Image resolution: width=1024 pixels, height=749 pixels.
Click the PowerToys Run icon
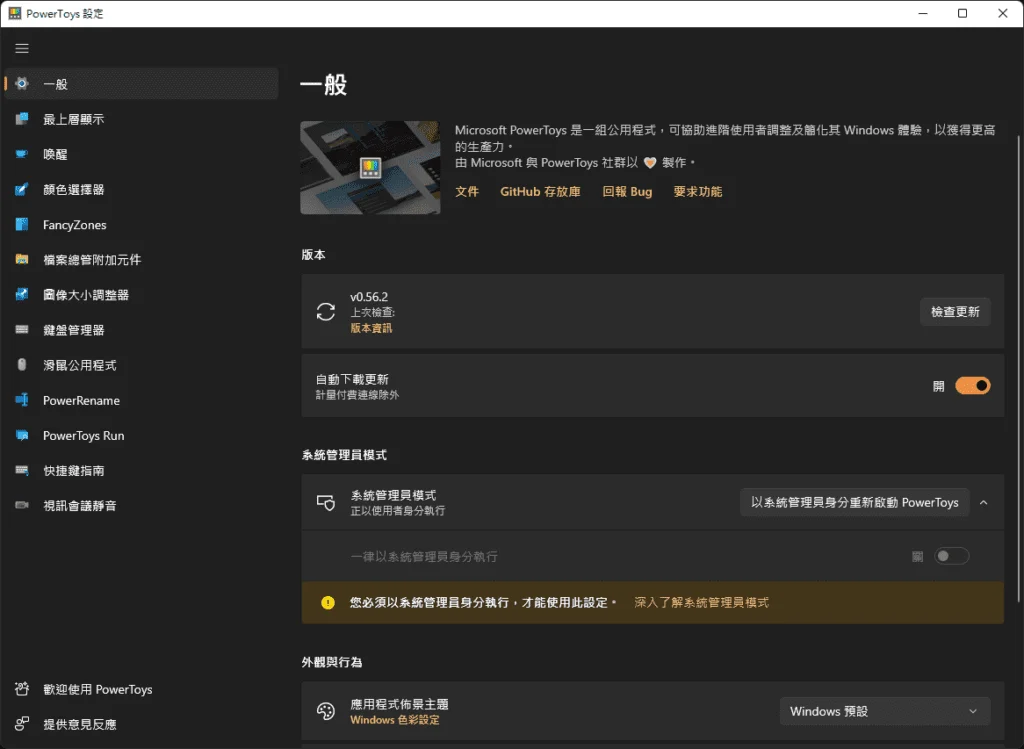point(22,436)
